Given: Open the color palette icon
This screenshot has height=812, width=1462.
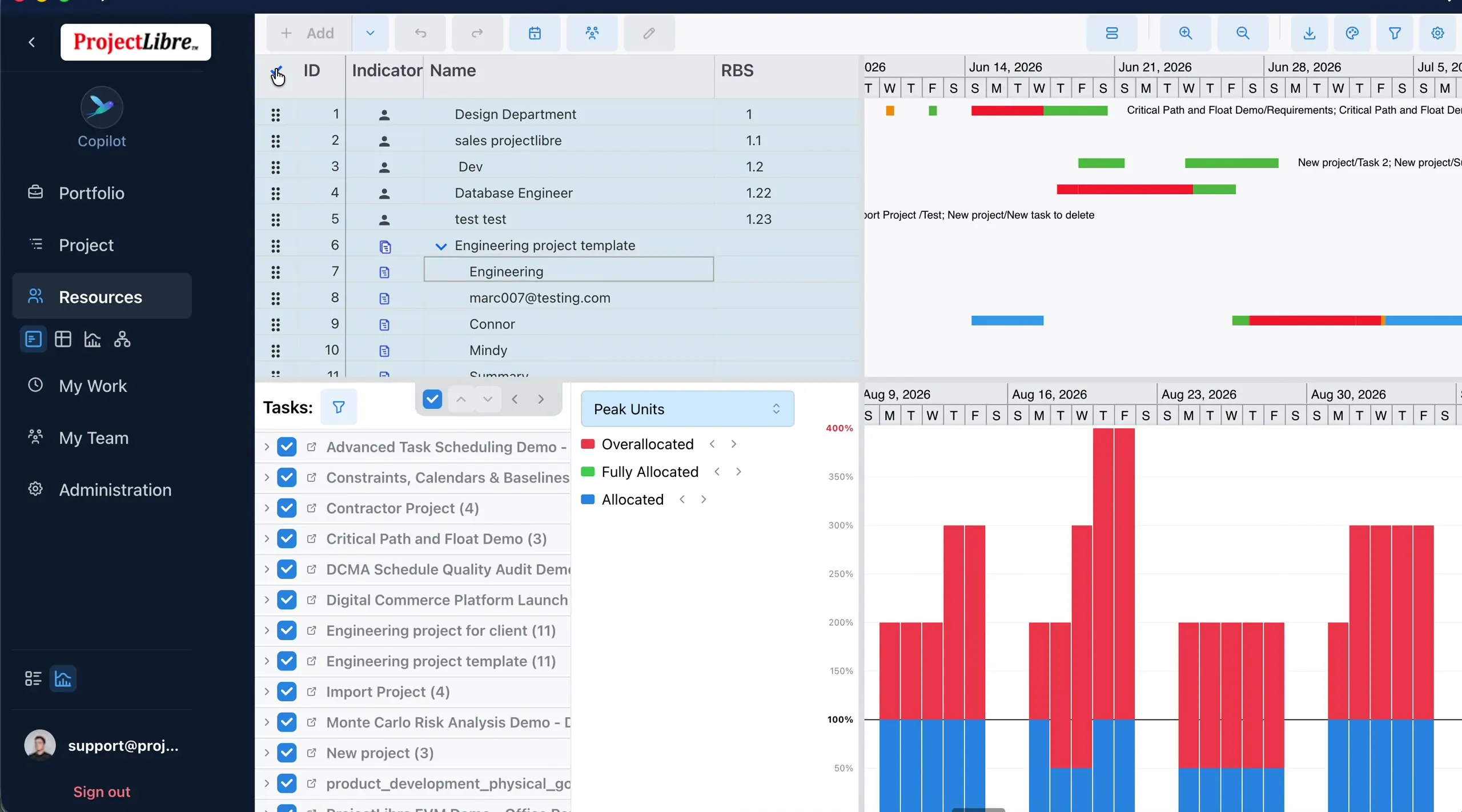Looking at the screenshot, I should coord(1352,33).
